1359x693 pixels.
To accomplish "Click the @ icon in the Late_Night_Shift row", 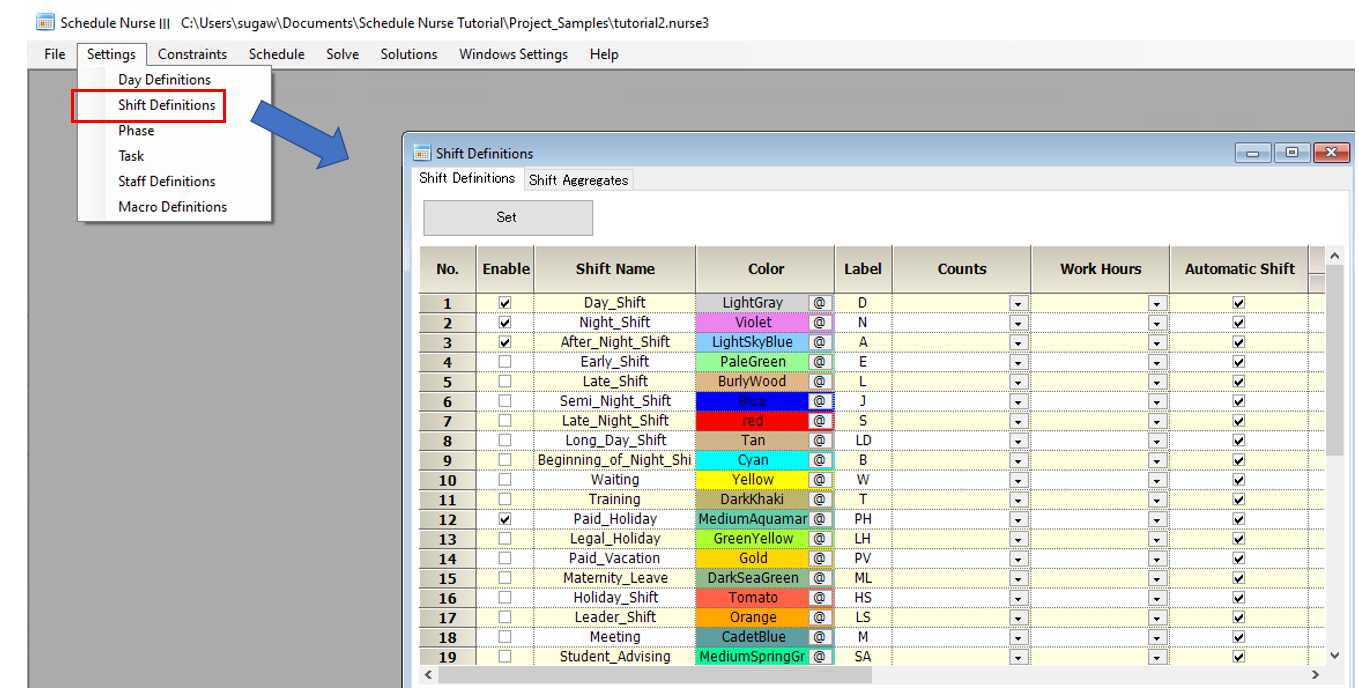I will tap(820, 421).
